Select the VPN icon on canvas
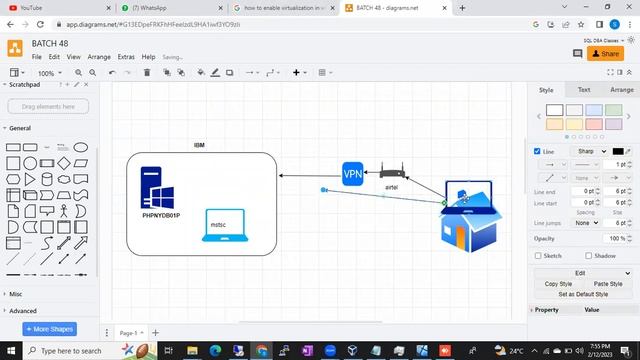This screenshot has width=640, height=360. pos(353,174)
